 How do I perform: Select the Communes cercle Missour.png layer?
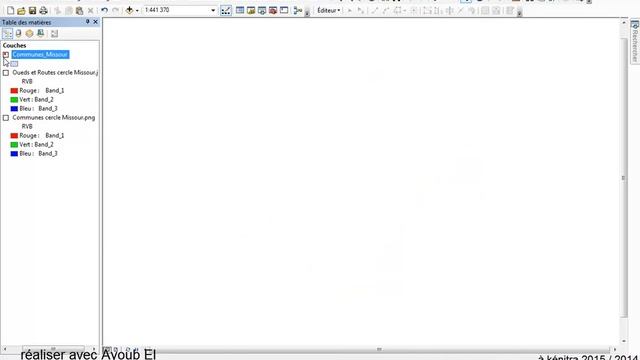53,118
